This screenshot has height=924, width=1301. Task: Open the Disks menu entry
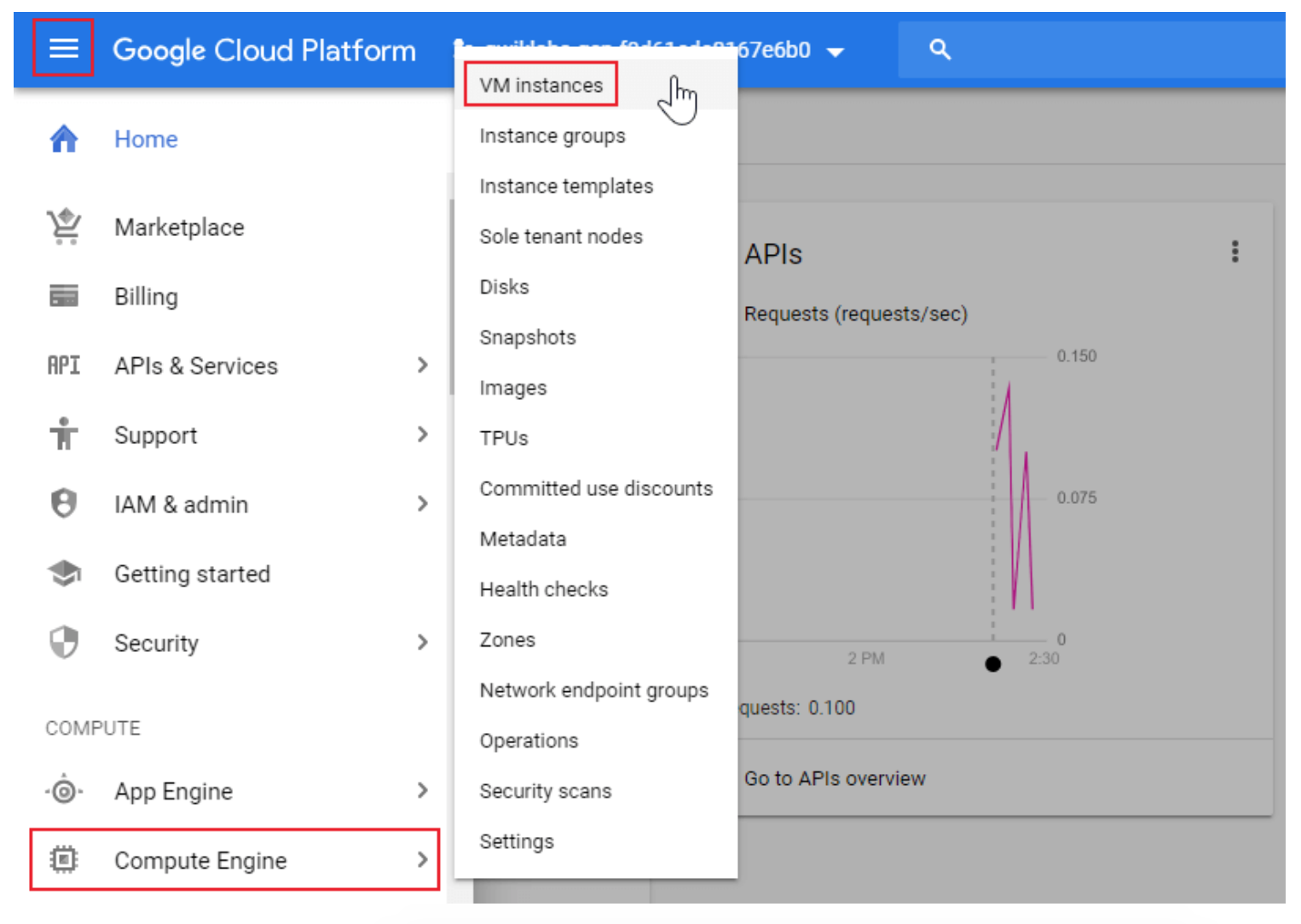[595, 286]
